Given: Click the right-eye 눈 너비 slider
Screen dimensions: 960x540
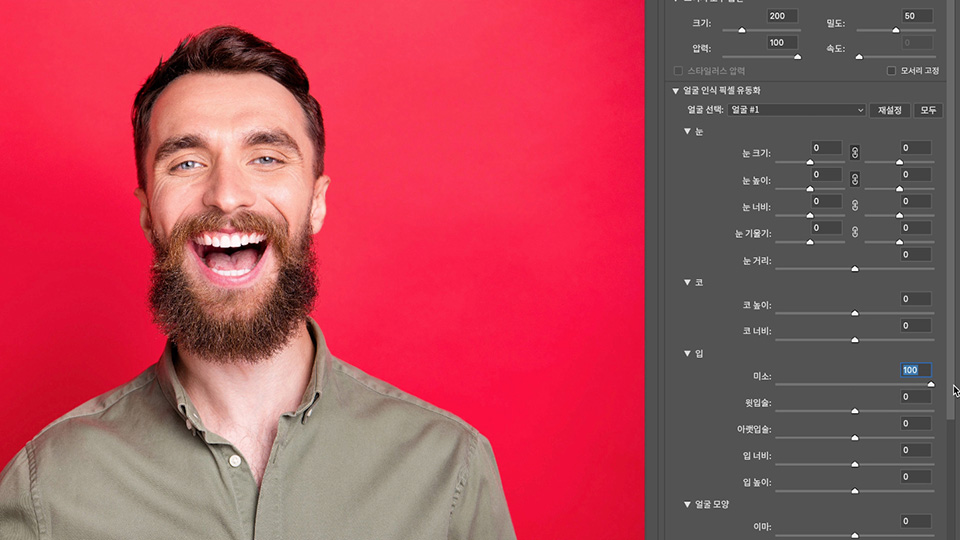Looking at the screenshot, I should click(899, 216).
